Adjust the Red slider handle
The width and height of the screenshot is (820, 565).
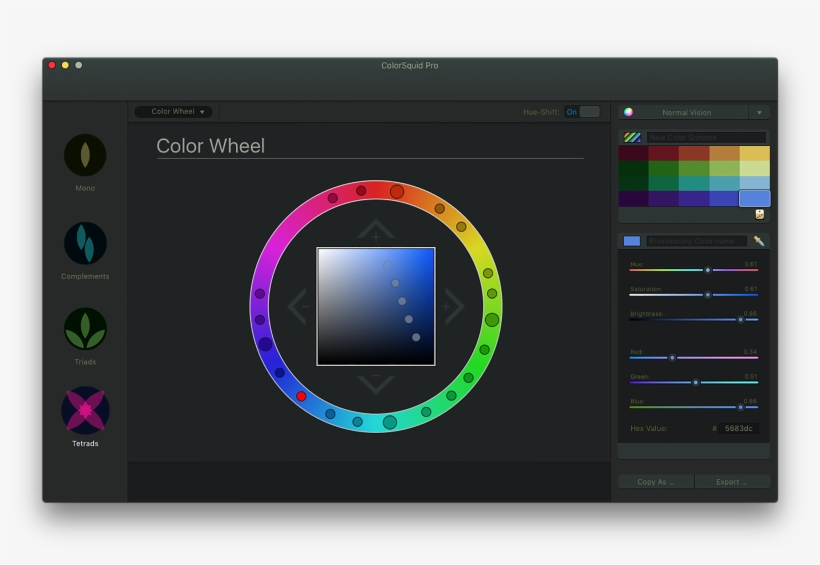coord(673,358)
